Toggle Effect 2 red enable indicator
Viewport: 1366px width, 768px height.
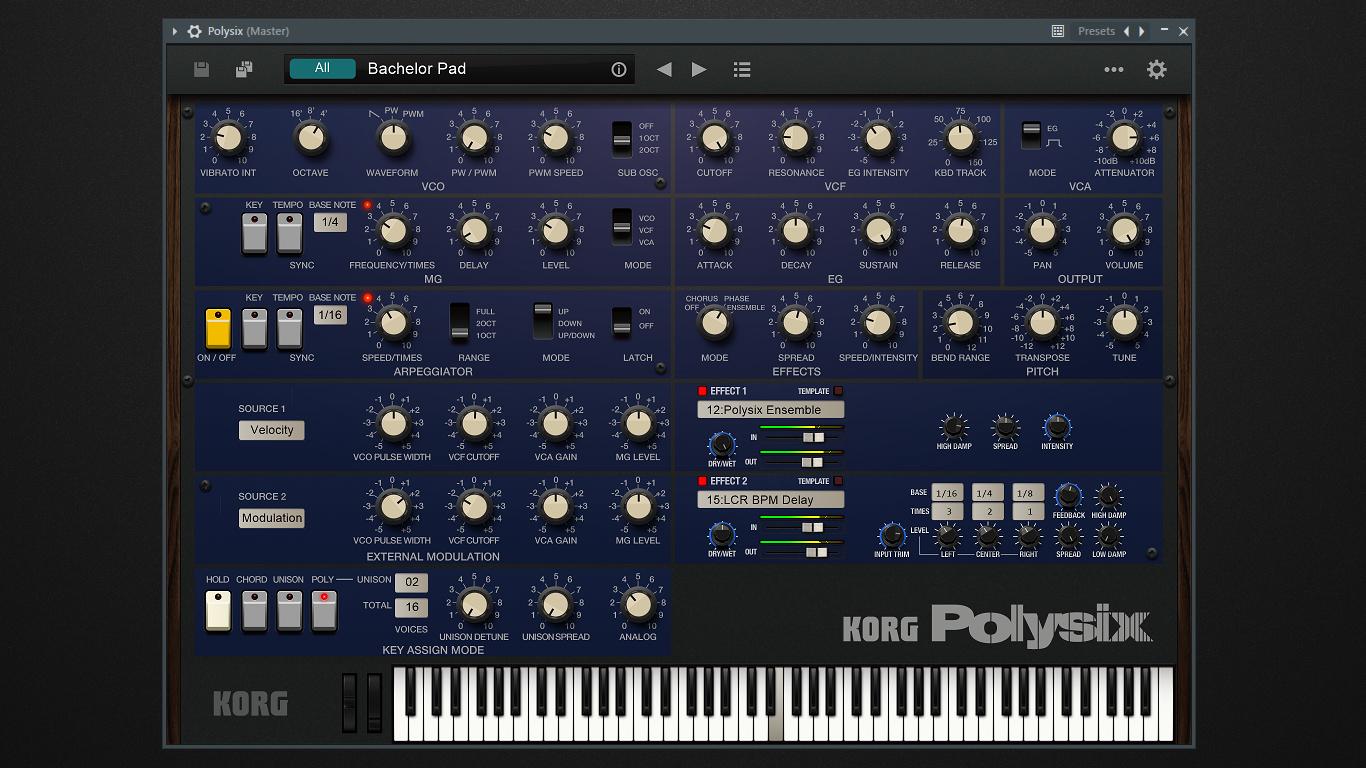click(702, 481)
